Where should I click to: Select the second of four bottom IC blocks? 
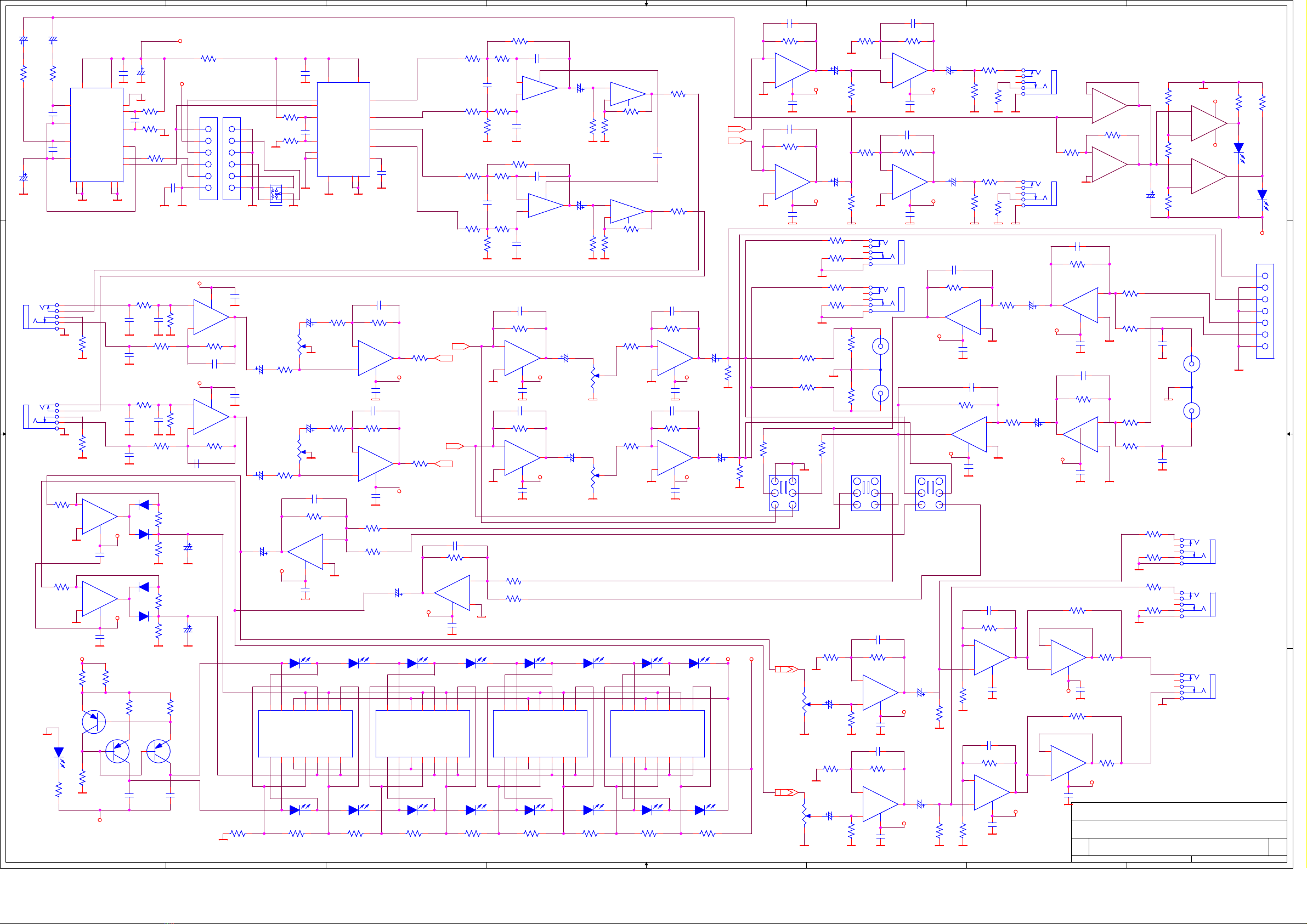(422, 733)
